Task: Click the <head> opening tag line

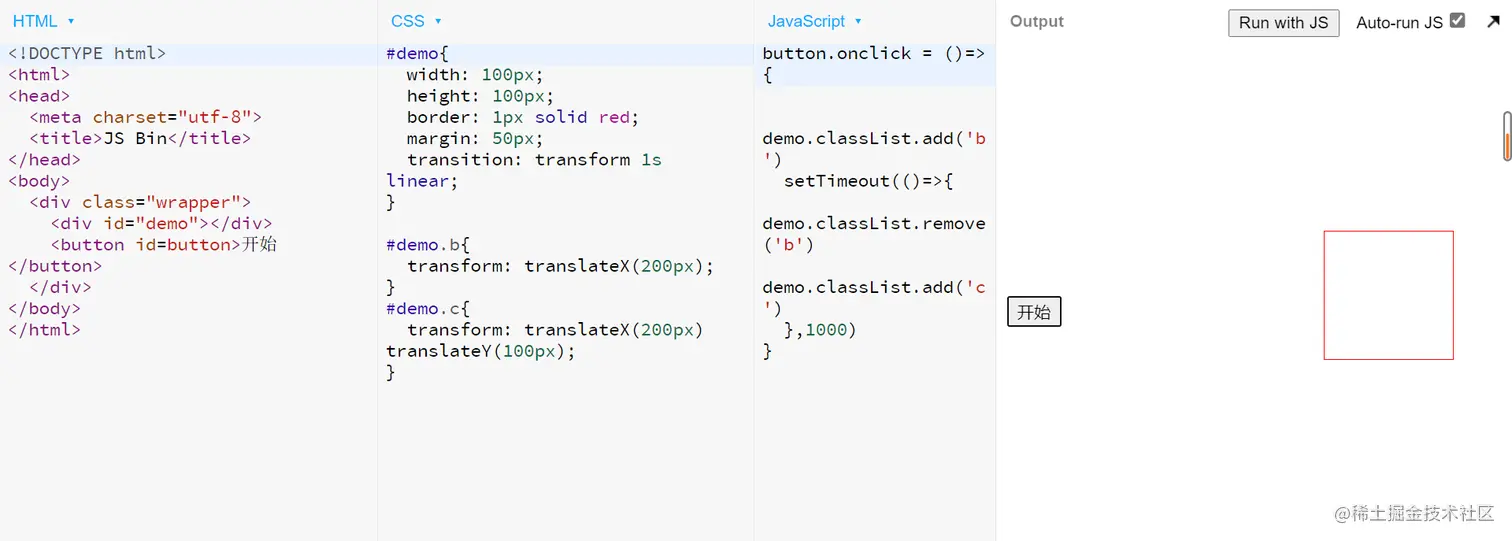Action: tap(39, 96)
